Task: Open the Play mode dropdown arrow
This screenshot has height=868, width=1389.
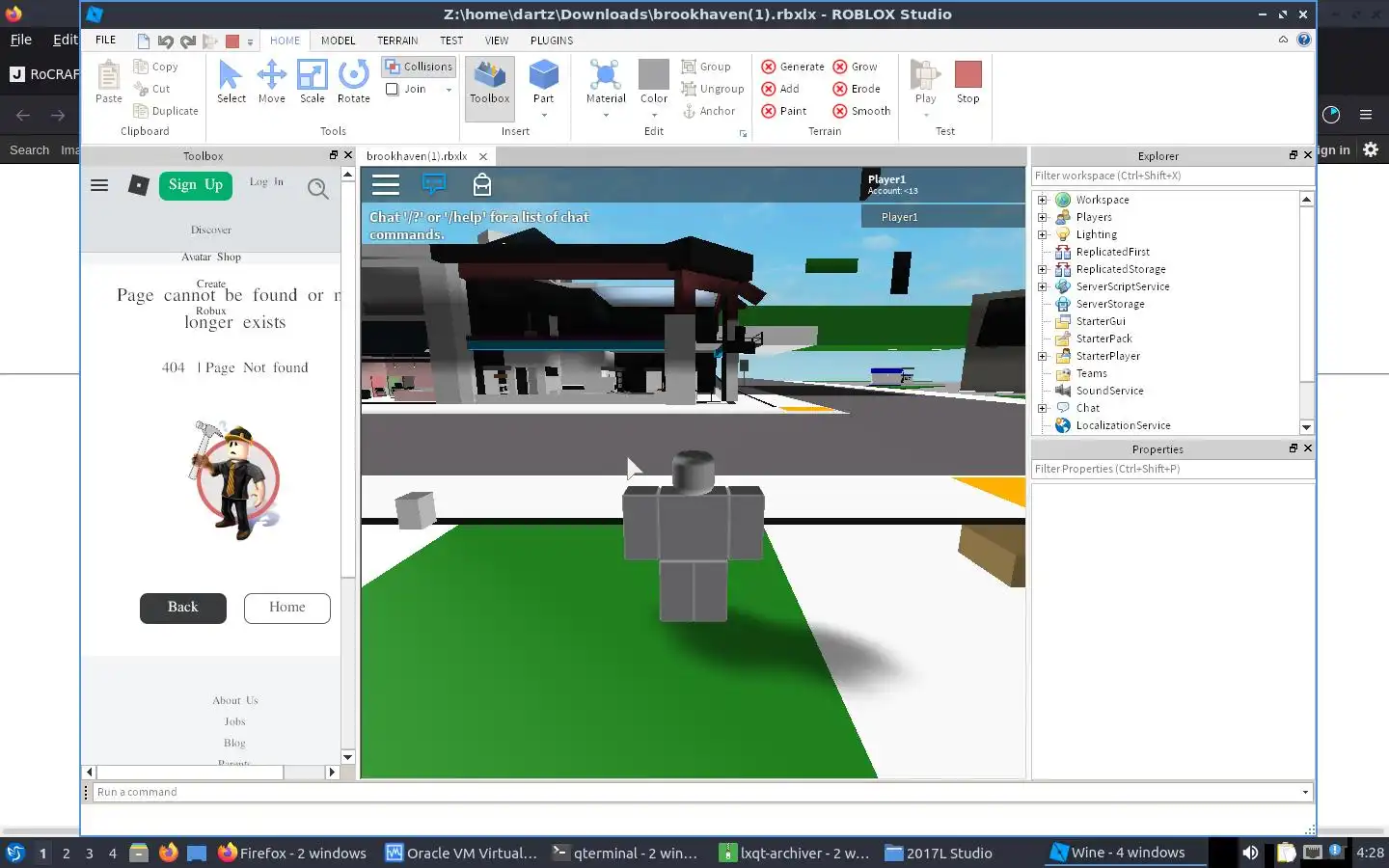Action: point(926,116)
